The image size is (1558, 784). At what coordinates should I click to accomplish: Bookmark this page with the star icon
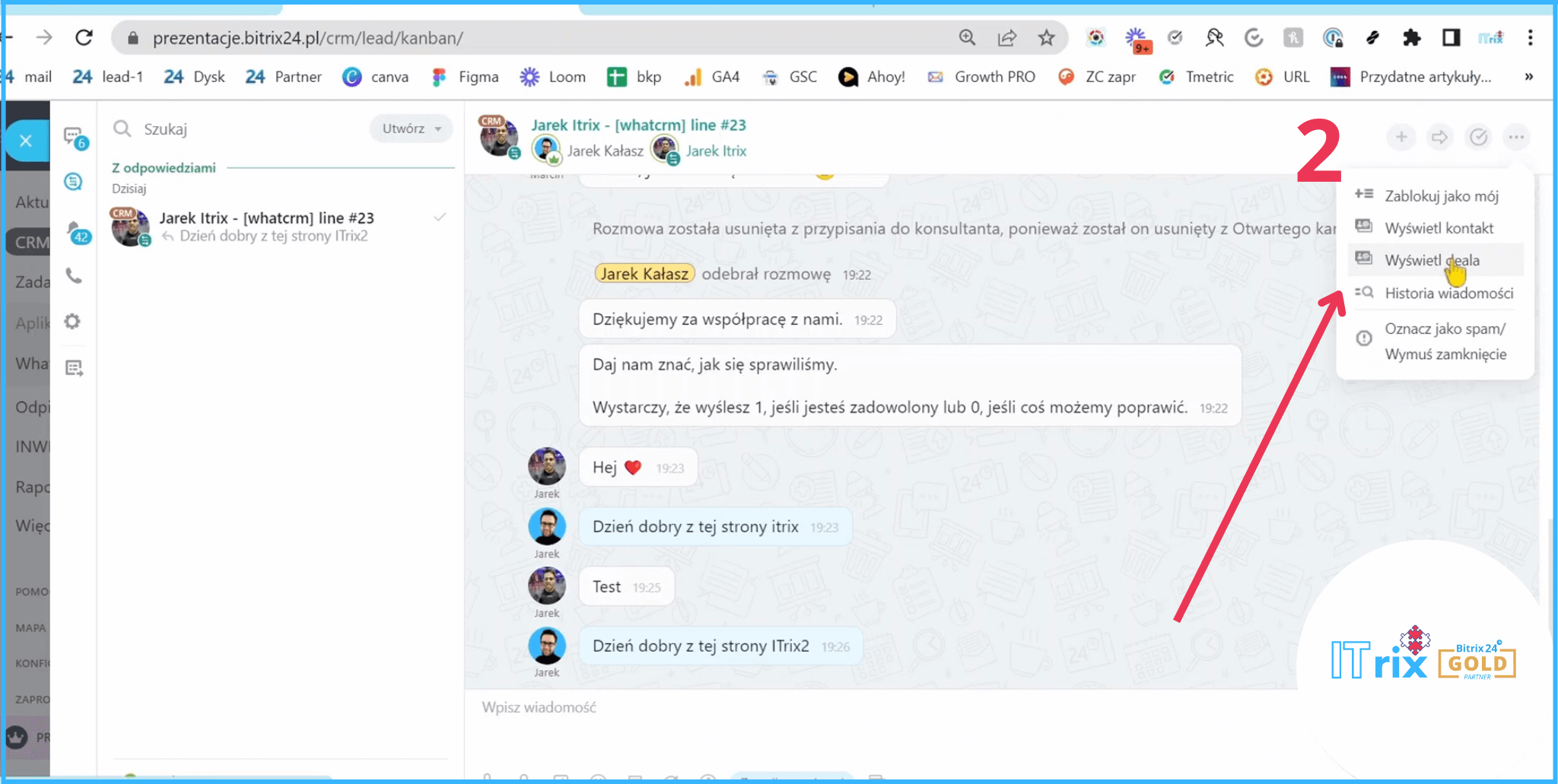[1047, 38]
